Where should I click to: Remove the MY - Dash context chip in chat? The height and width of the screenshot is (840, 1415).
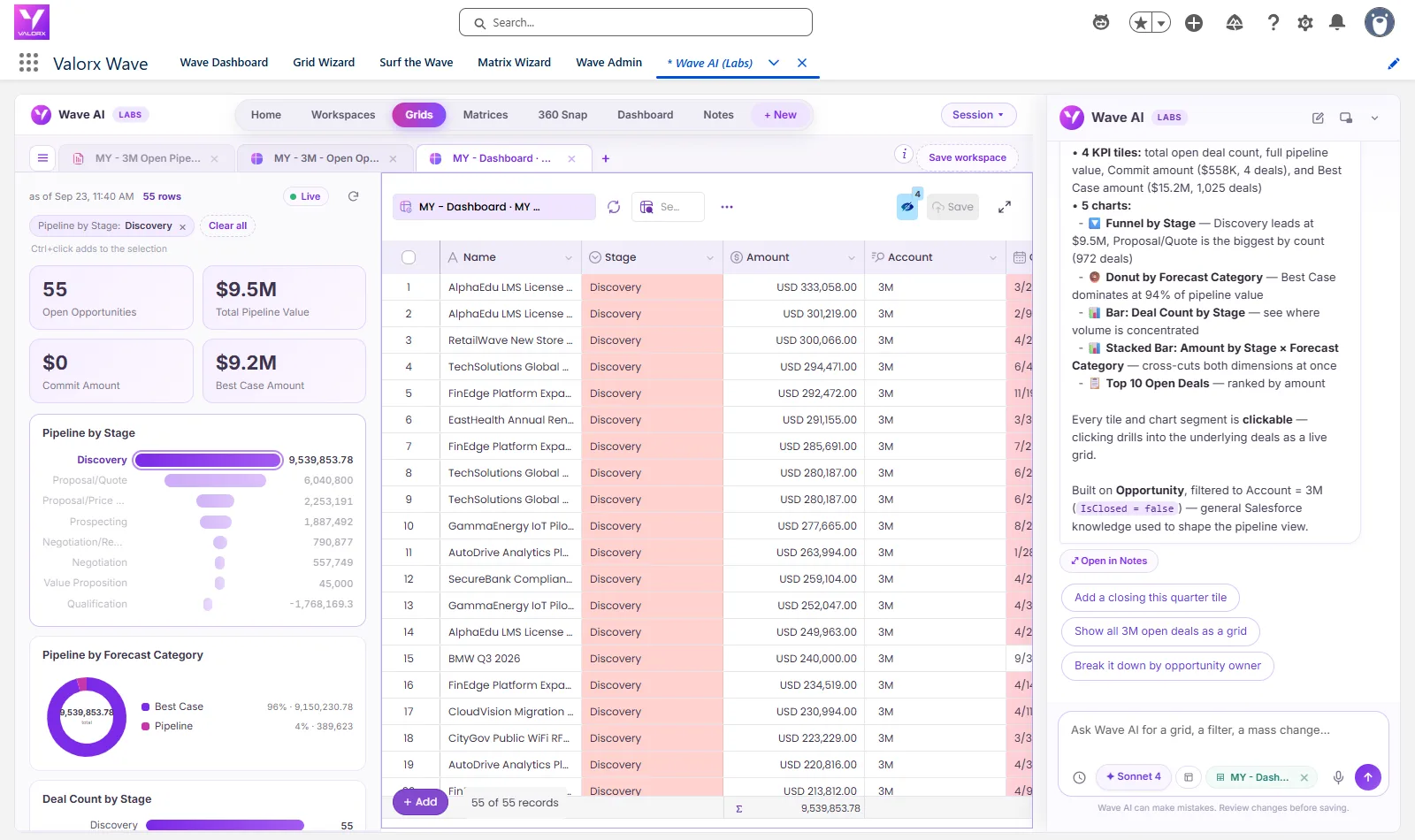click(1304, 778)
